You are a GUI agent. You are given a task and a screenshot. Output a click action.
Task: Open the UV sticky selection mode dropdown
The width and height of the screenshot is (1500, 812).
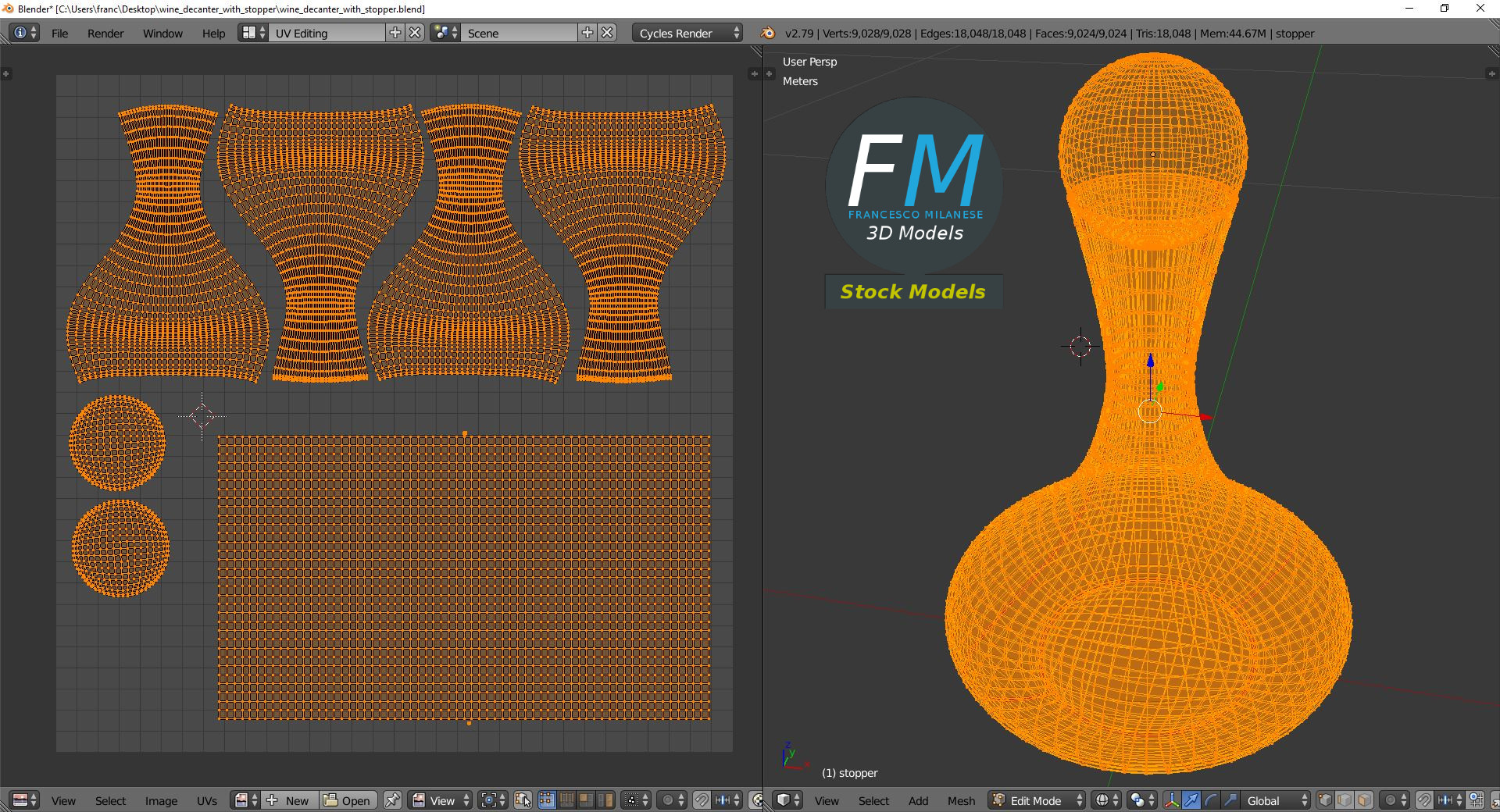click(636, 800)
